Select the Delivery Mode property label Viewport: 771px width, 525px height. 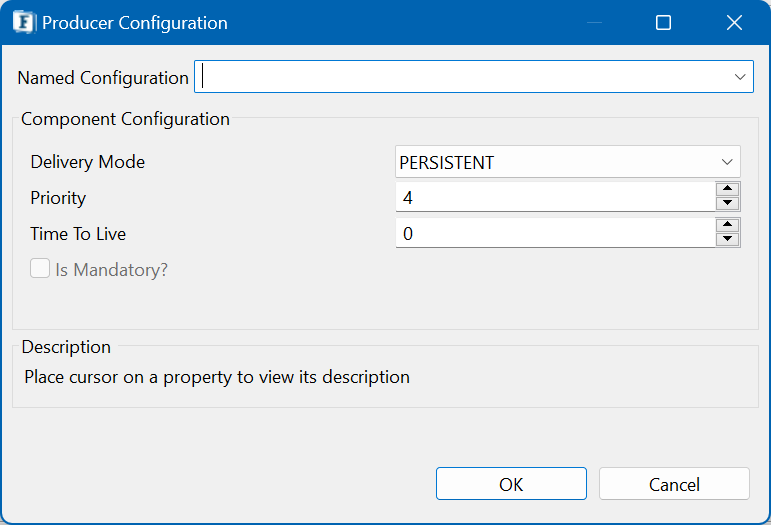(88, 162)
